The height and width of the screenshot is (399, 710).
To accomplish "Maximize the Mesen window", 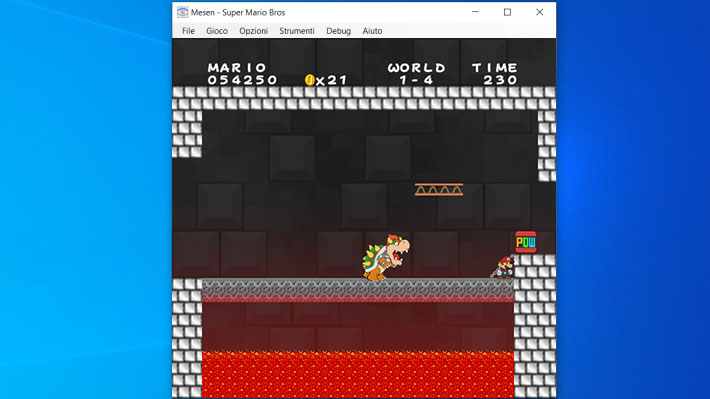I will point(507,12).
